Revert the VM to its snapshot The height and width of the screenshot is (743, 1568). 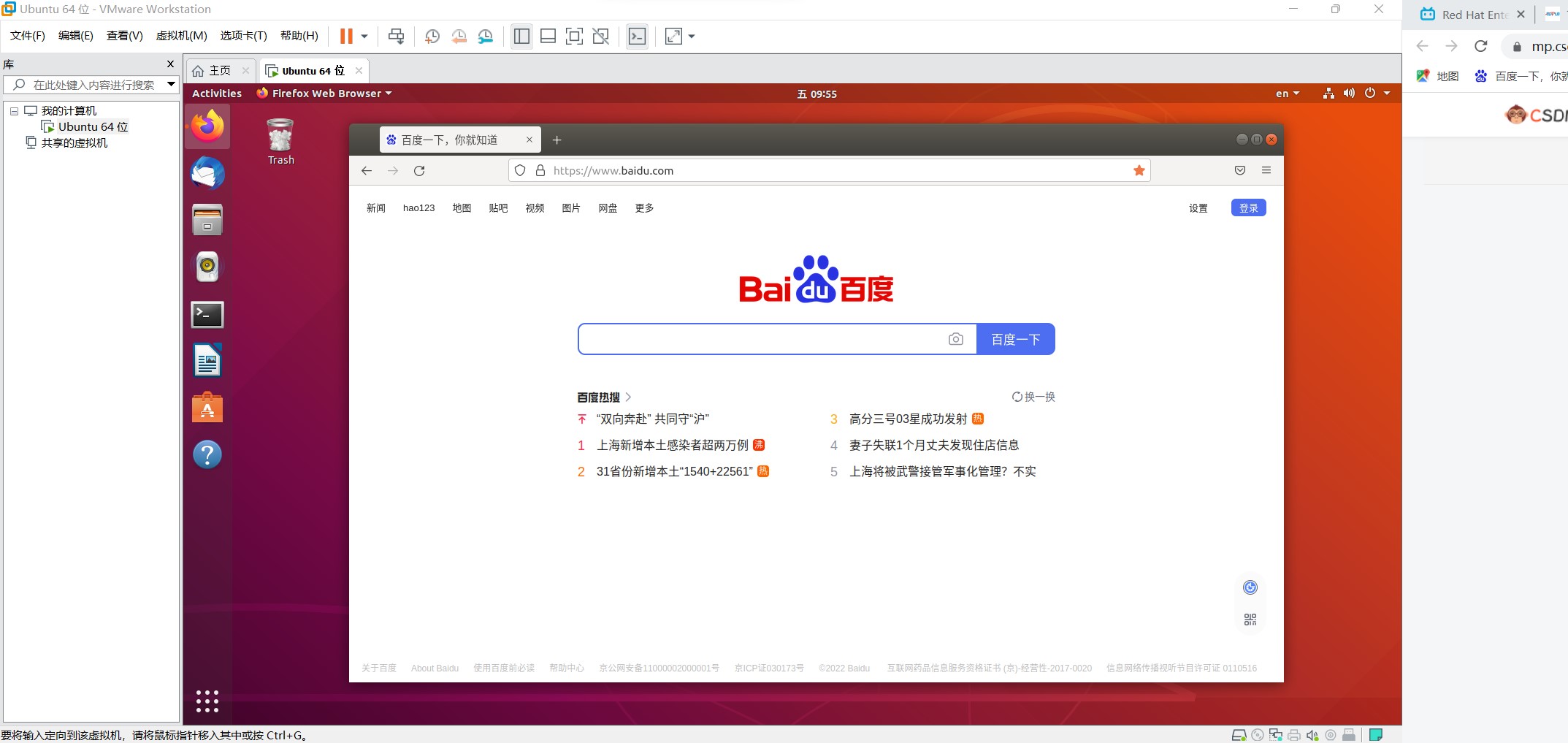pyautogui.click(x=459, y=36)
